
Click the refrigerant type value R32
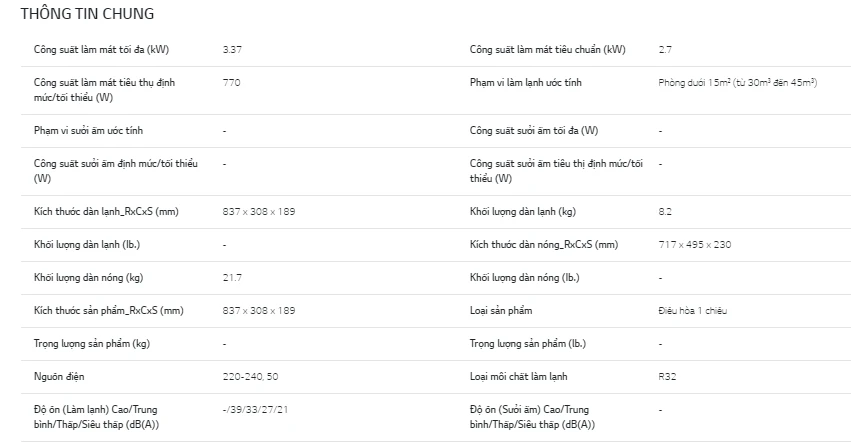tap(667, 376)
